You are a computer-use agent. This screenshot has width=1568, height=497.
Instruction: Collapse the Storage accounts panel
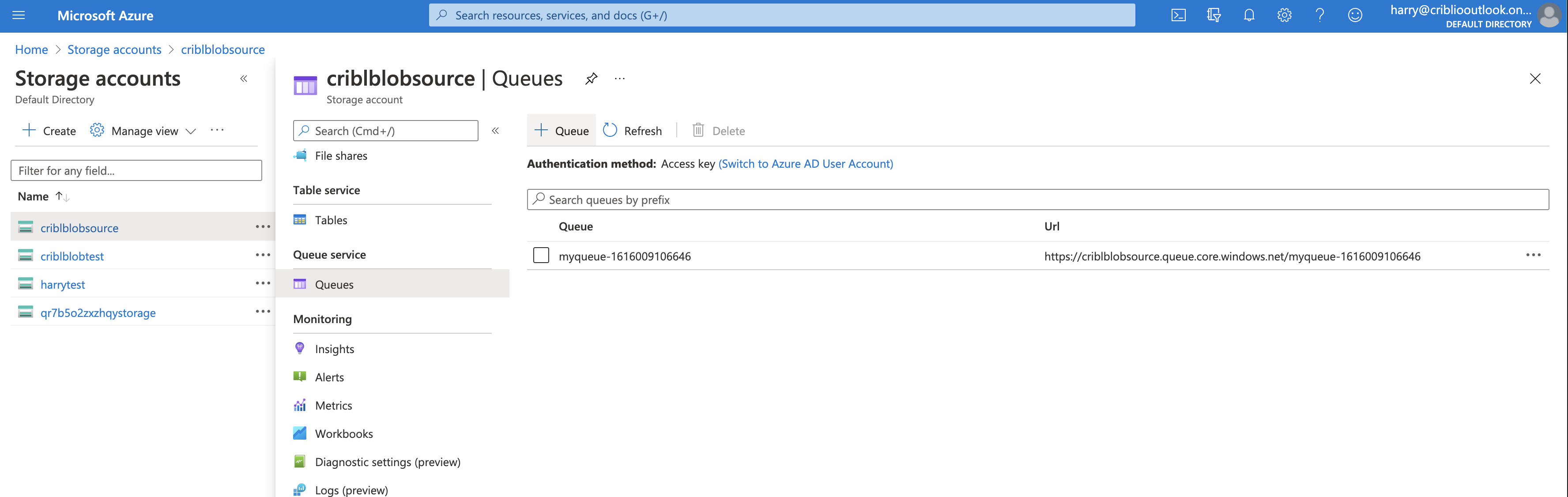(x=244, y=79)
